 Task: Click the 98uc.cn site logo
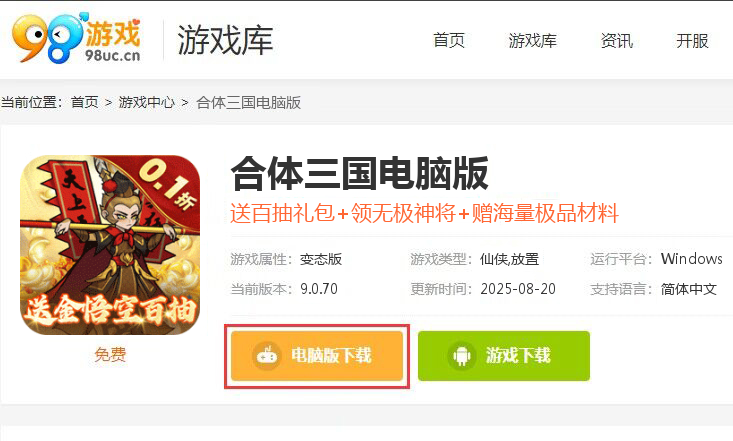(x=77, y=38)
